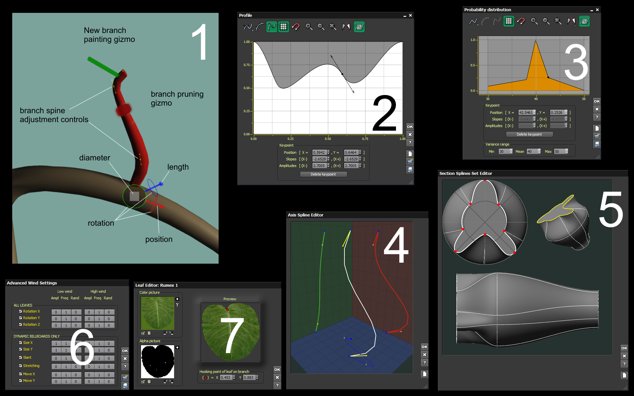
Task: Click the yellow-outlined 3D section preview
Action: 563,221
